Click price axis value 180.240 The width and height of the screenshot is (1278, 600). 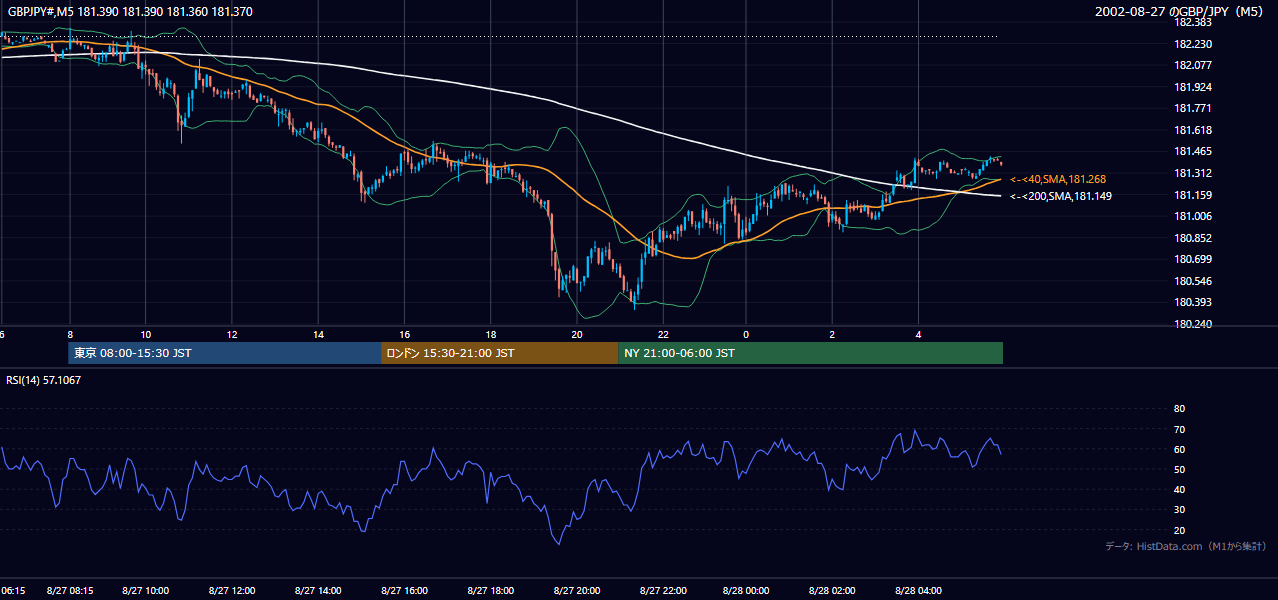(1193, 324)
